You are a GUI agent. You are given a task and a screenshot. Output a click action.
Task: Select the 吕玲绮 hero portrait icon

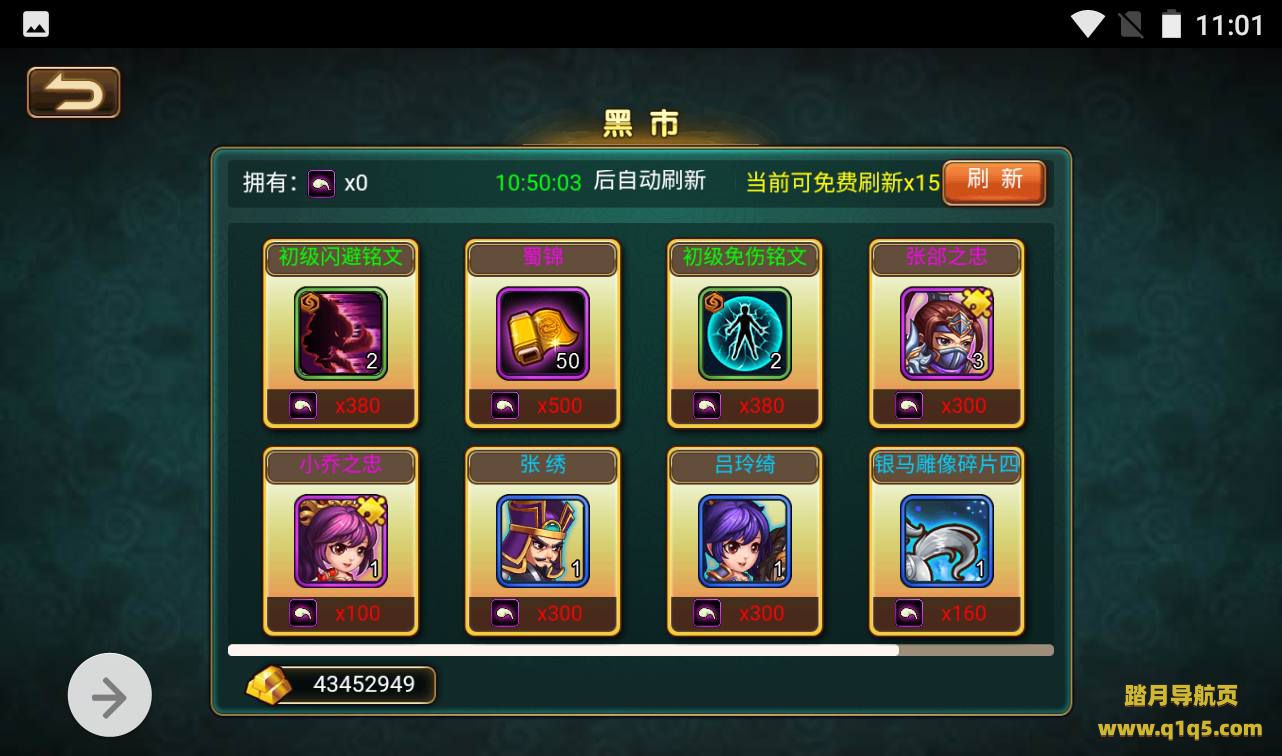pyautogui.click(x=744, y=541)
